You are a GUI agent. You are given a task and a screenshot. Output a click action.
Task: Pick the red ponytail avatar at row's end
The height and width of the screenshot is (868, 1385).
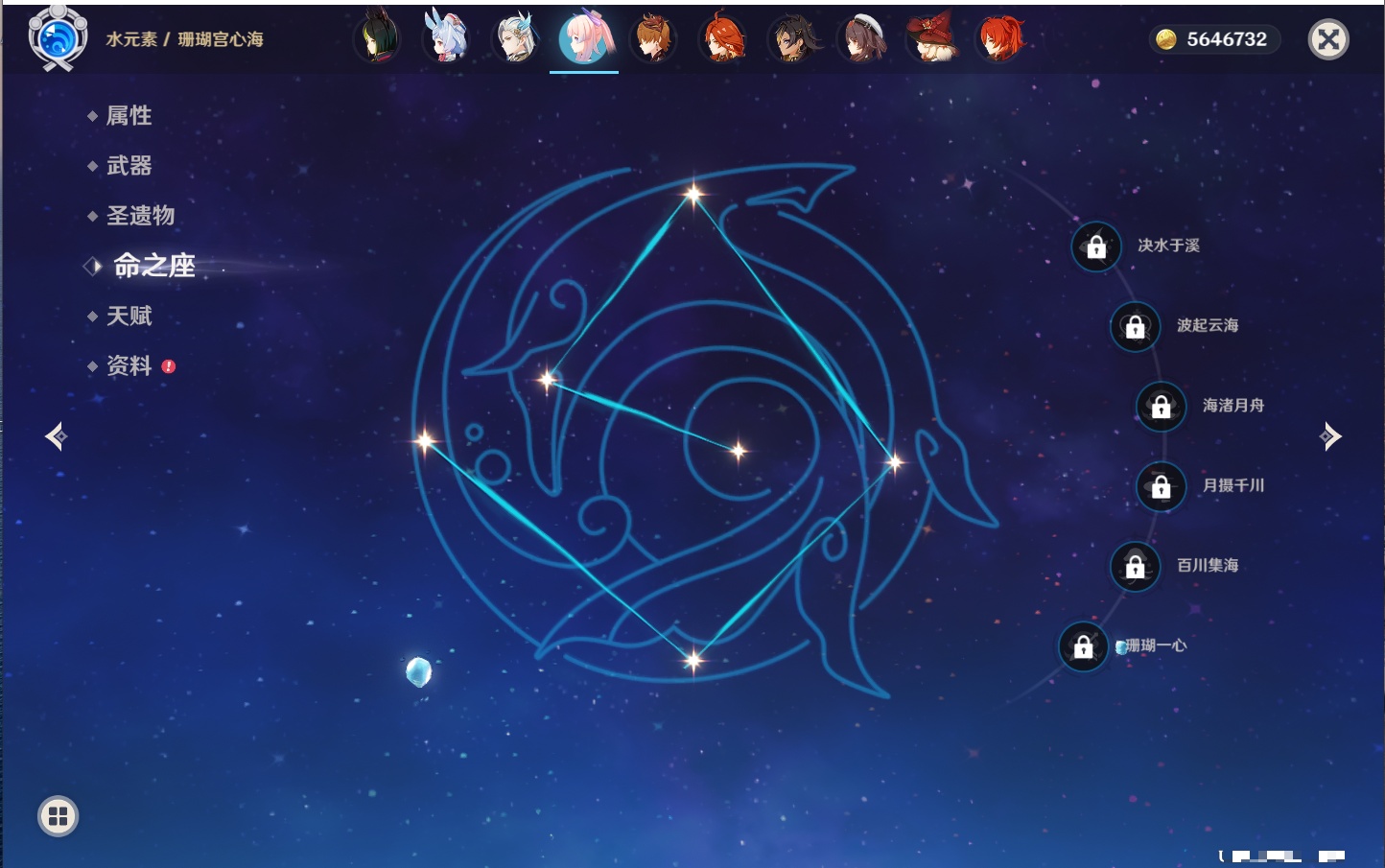[x=1000, y=38]
